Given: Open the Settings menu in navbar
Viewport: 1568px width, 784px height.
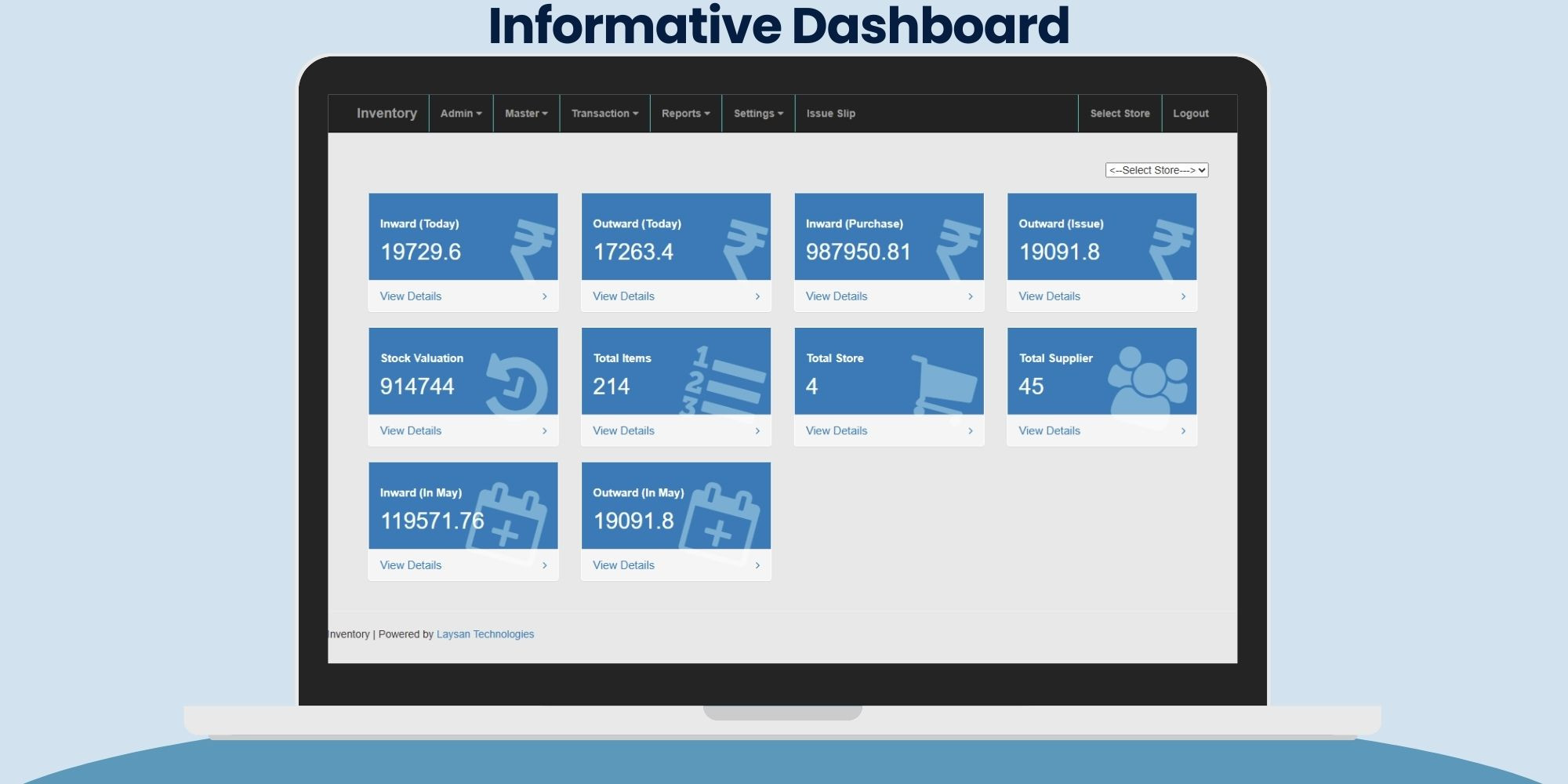Looking at the screenshot, I should pos(758,114).
